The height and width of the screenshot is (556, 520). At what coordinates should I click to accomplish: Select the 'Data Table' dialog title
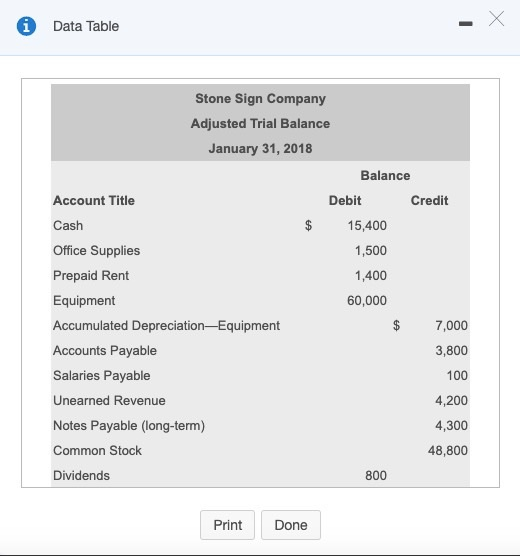pyautogui.click(x=86, y=26)
